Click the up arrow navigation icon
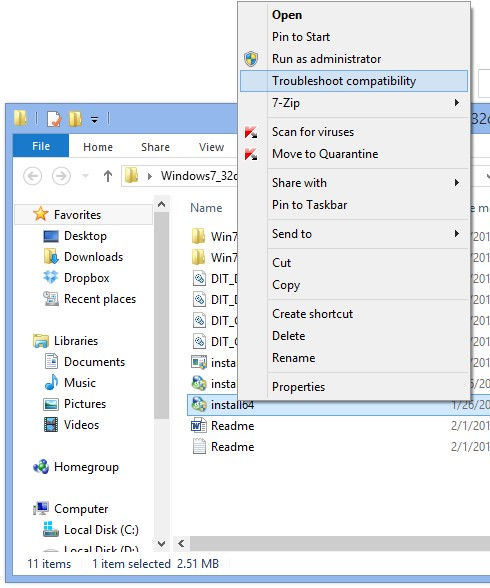The image size is (490, 588). (108, 176)
